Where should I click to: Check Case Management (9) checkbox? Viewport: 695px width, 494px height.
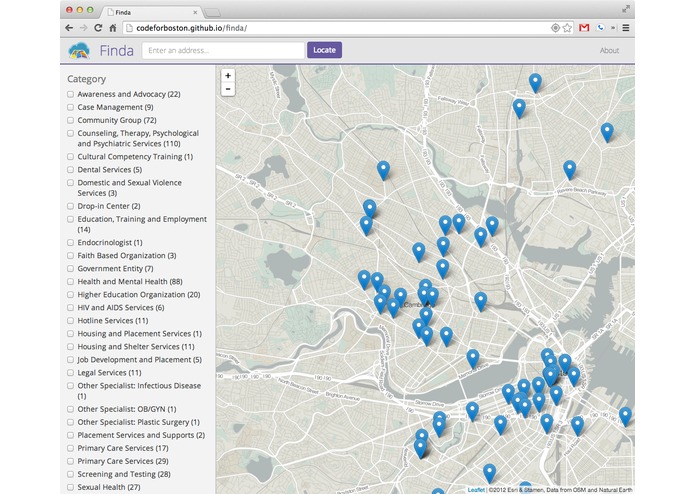[70, 107]
